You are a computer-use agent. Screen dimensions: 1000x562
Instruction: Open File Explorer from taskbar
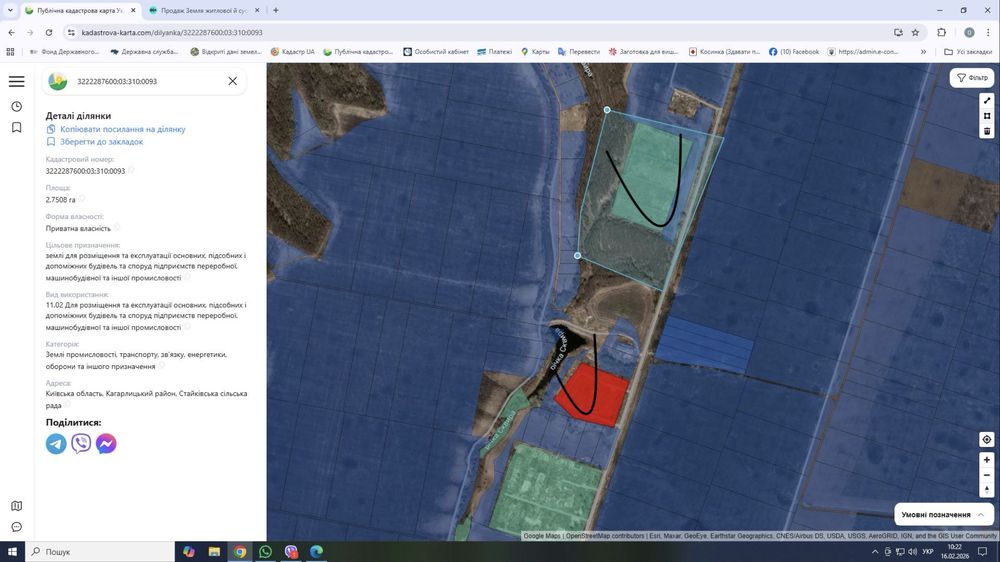[x=214, y=552]
